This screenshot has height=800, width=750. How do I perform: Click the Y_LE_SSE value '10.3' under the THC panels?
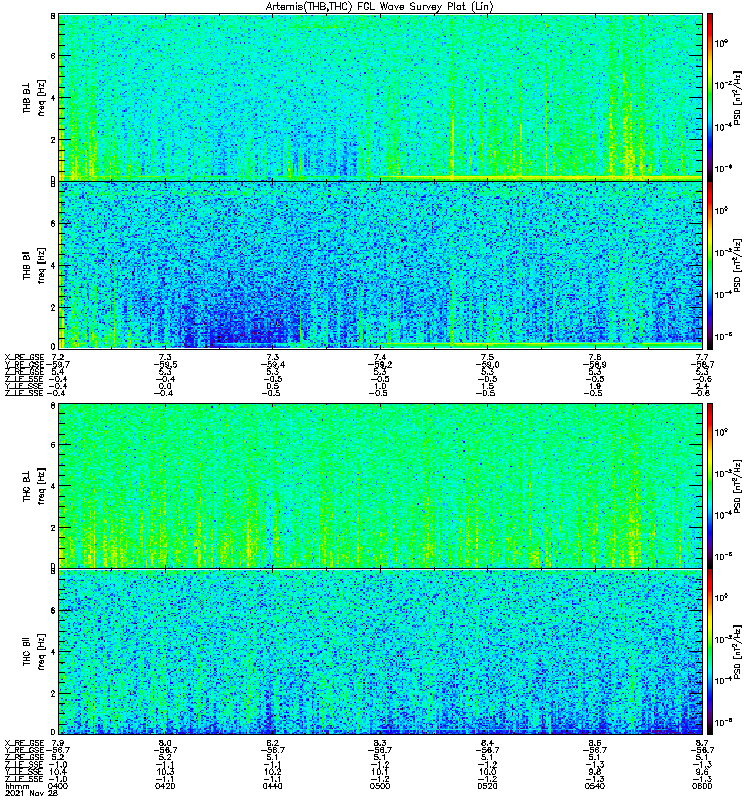click(x=165, y=772)
